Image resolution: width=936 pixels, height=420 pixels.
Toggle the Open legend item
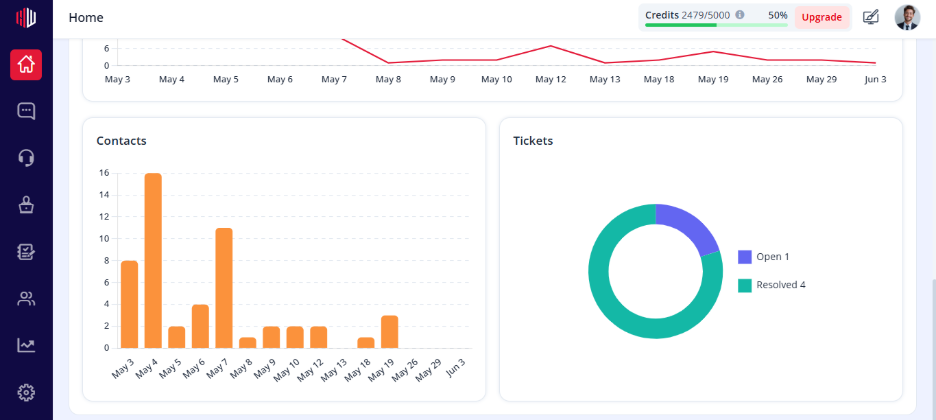(x=763, y=257)
